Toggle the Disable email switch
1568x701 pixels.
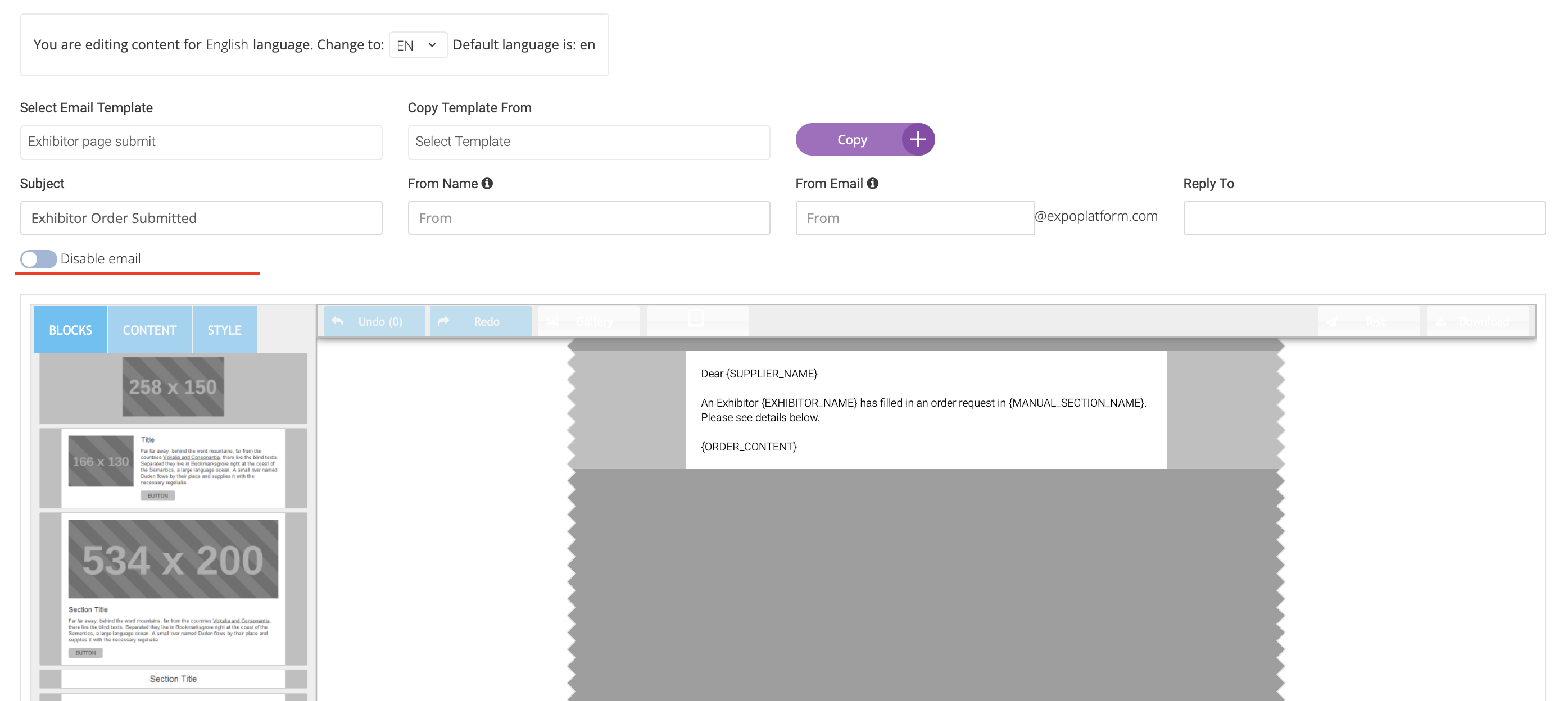(x=38, y=260)
